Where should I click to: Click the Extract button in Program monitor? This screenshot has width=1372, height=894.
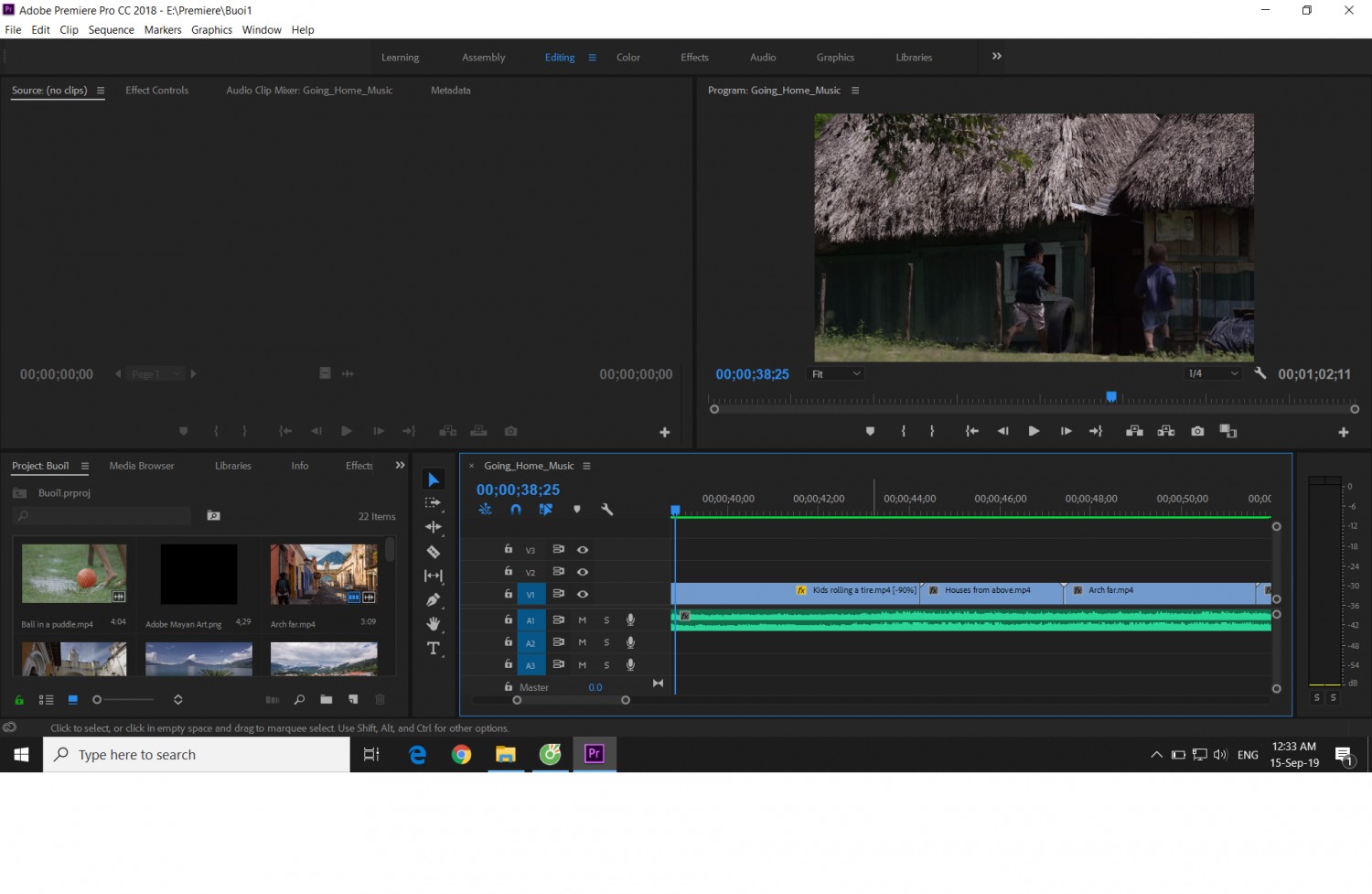[1166, 431]
